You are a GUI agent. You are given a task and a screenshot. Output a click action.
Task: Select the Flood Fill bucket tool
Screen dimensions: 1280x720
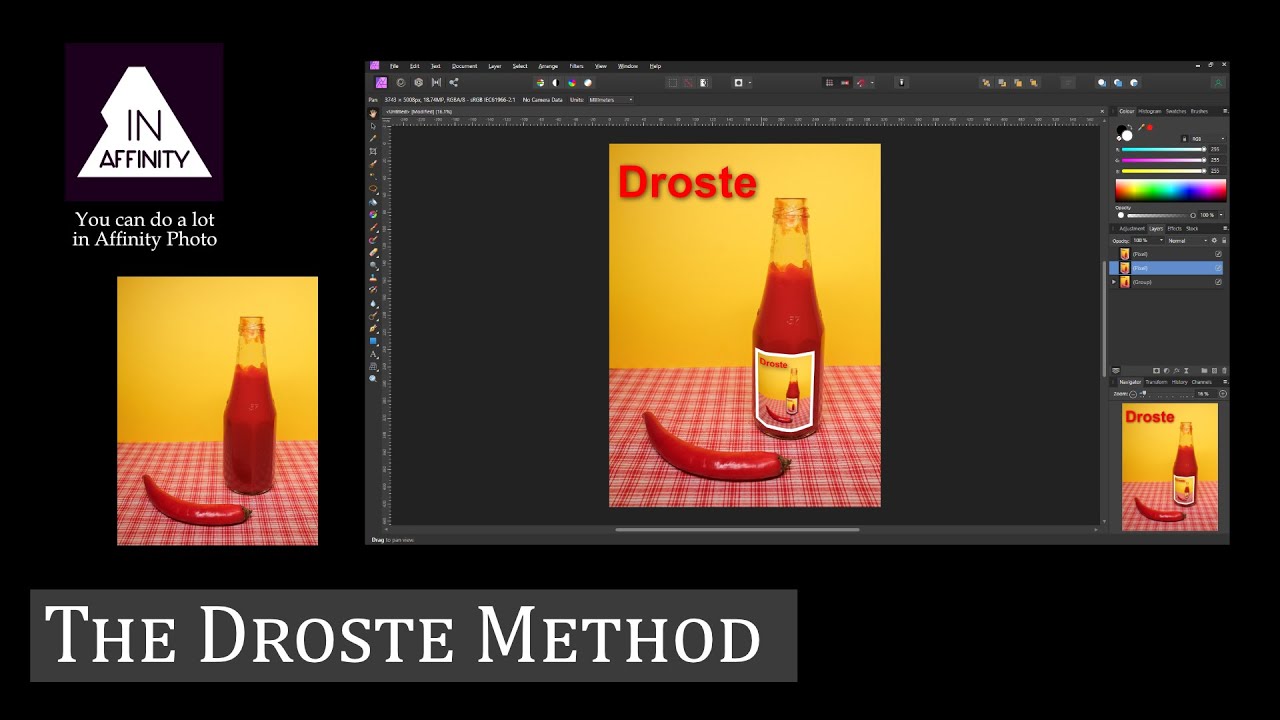tap(374, 201)
